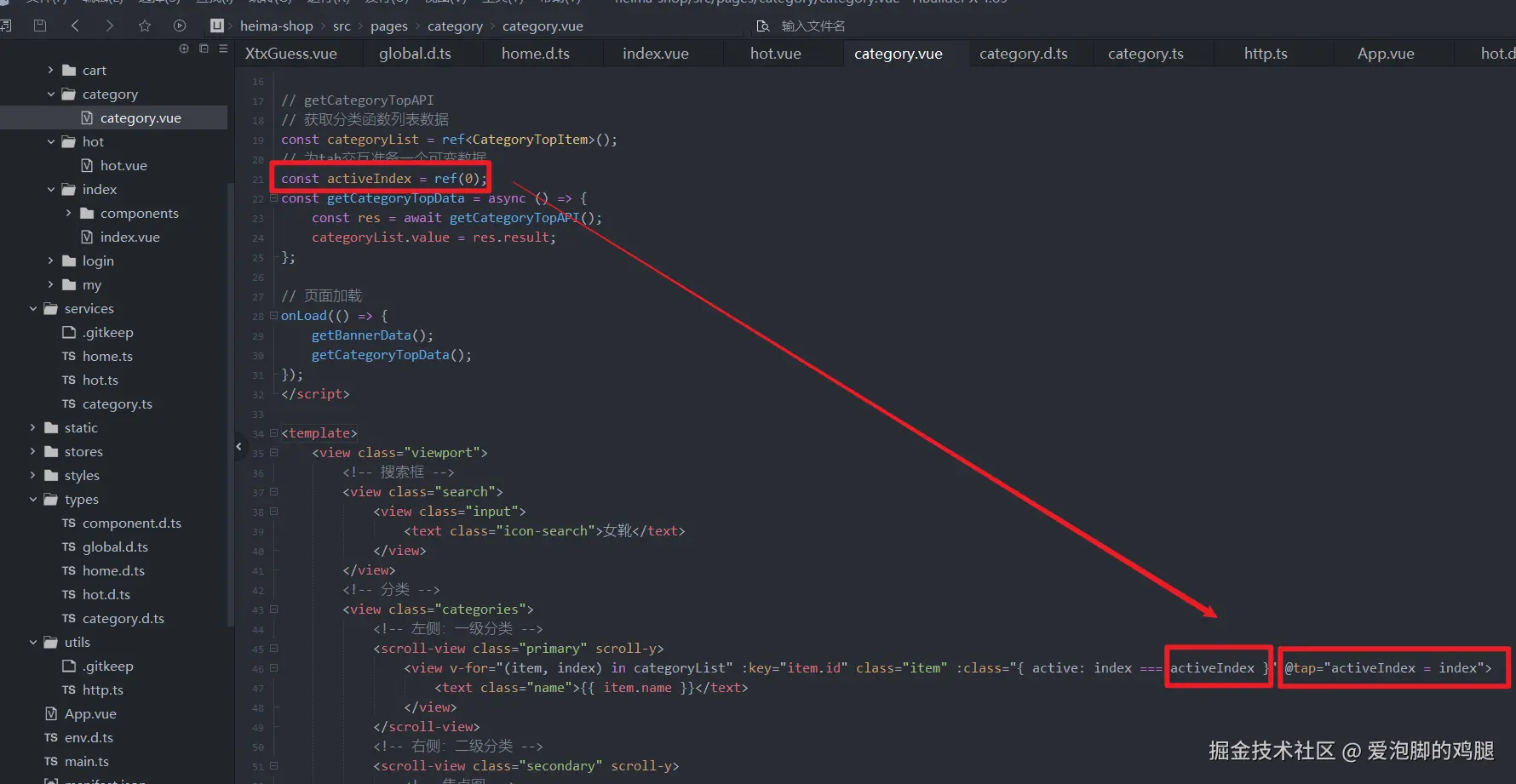
Task: Click the TS icon beside env.d.ts
Action: pos(51,737)
